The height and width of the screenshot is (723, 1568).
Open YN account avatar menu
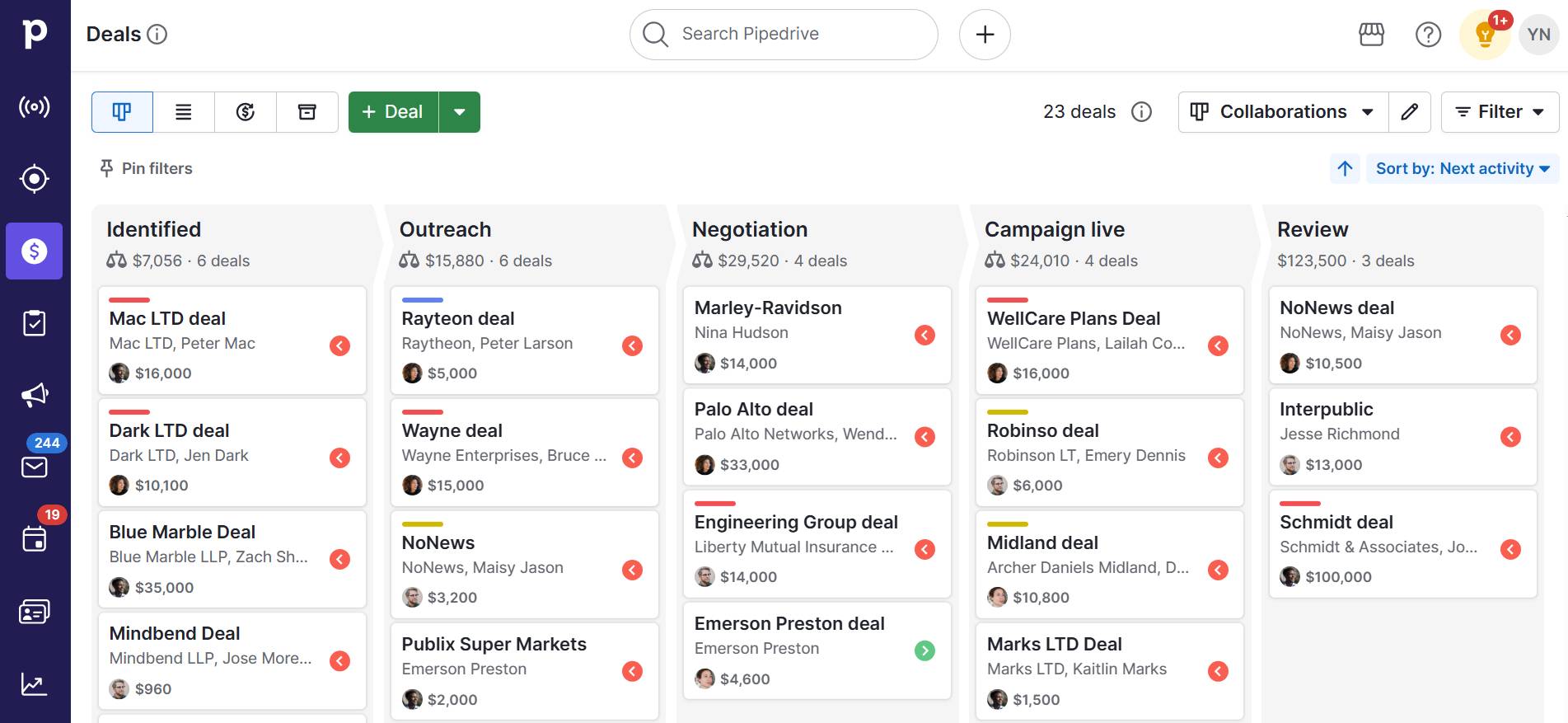point(1538,35)
